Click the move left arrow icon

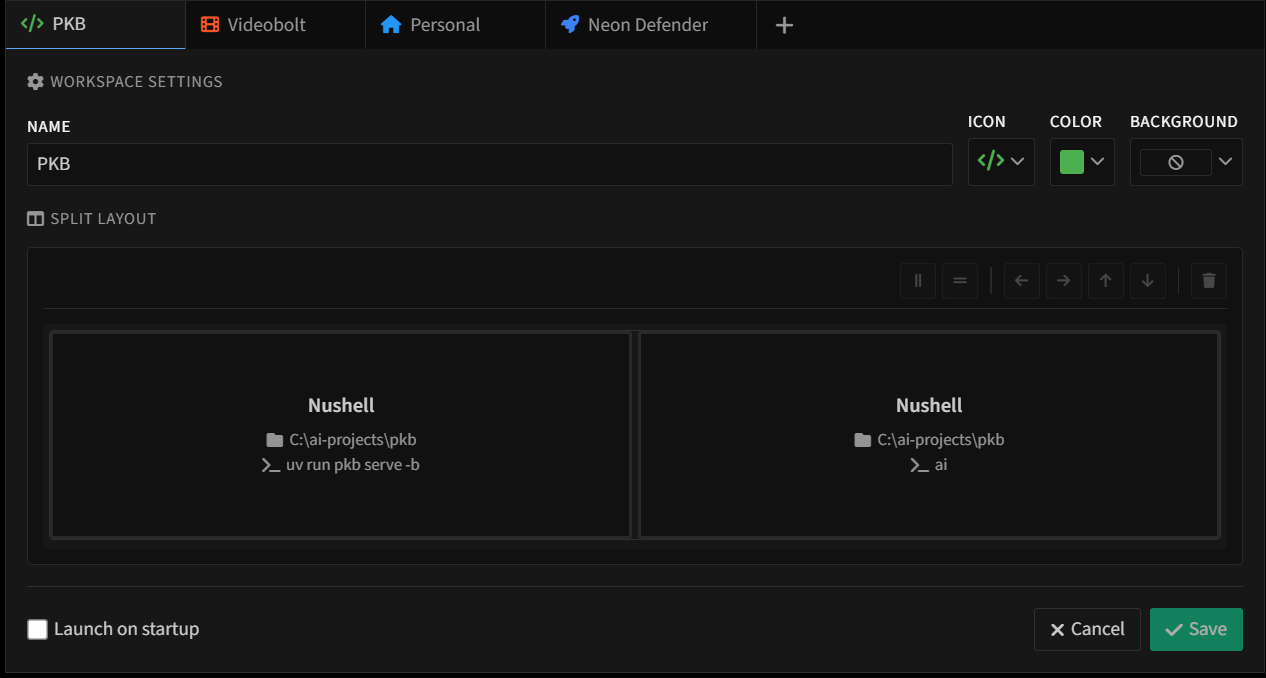click(x=1021, y=281)
